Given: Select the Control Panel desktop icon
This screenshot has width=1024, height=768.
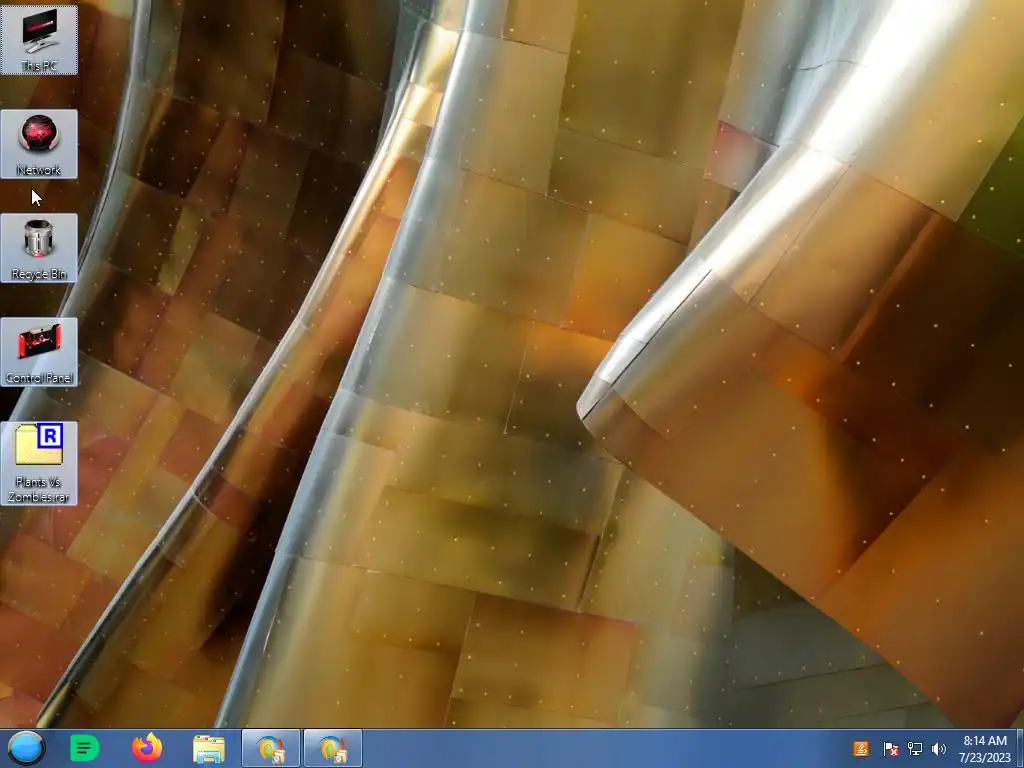Looking at the screenshot, I should pos(39,352).
